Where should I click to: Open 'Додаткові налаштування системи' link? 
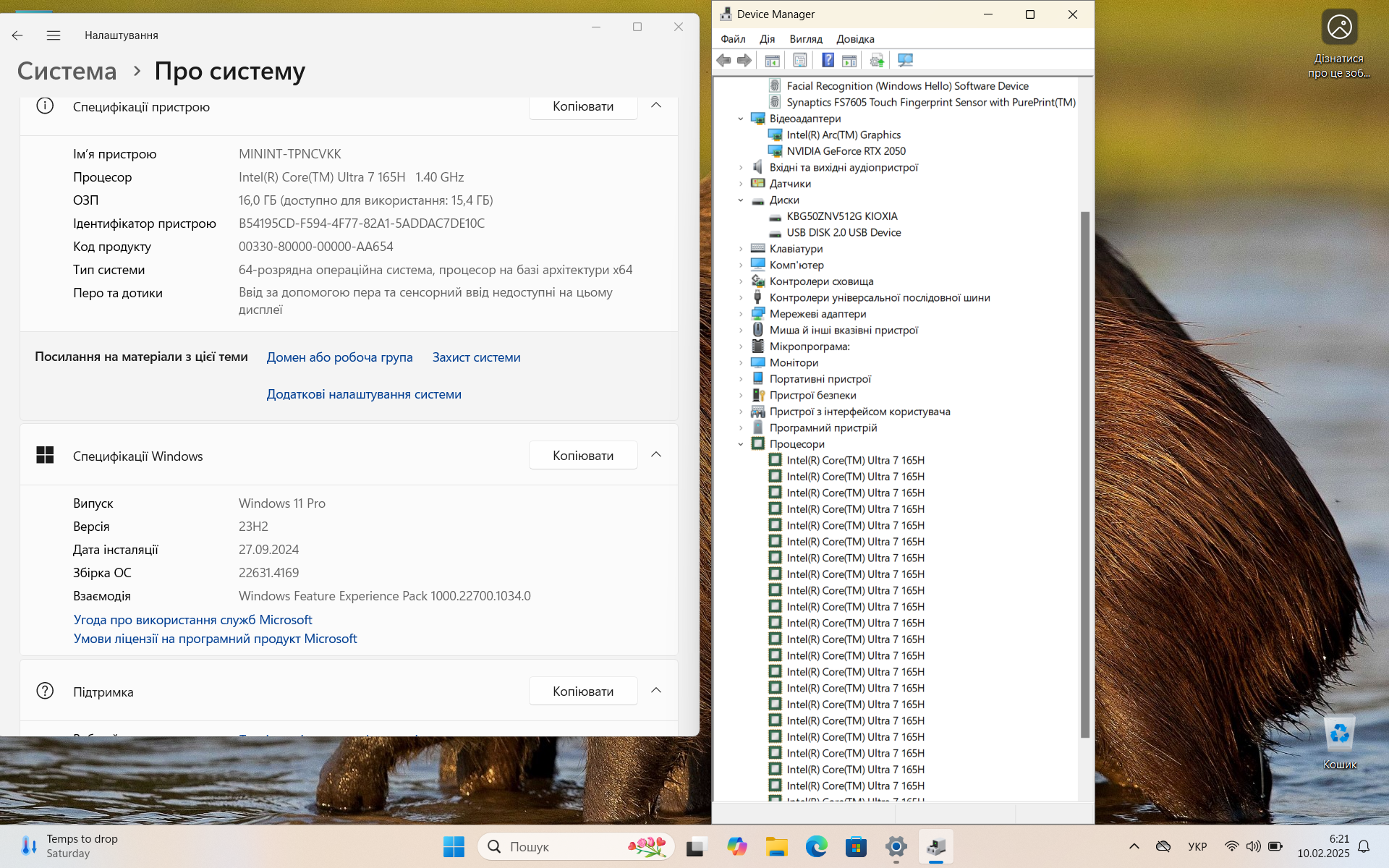tap(364, 394)
